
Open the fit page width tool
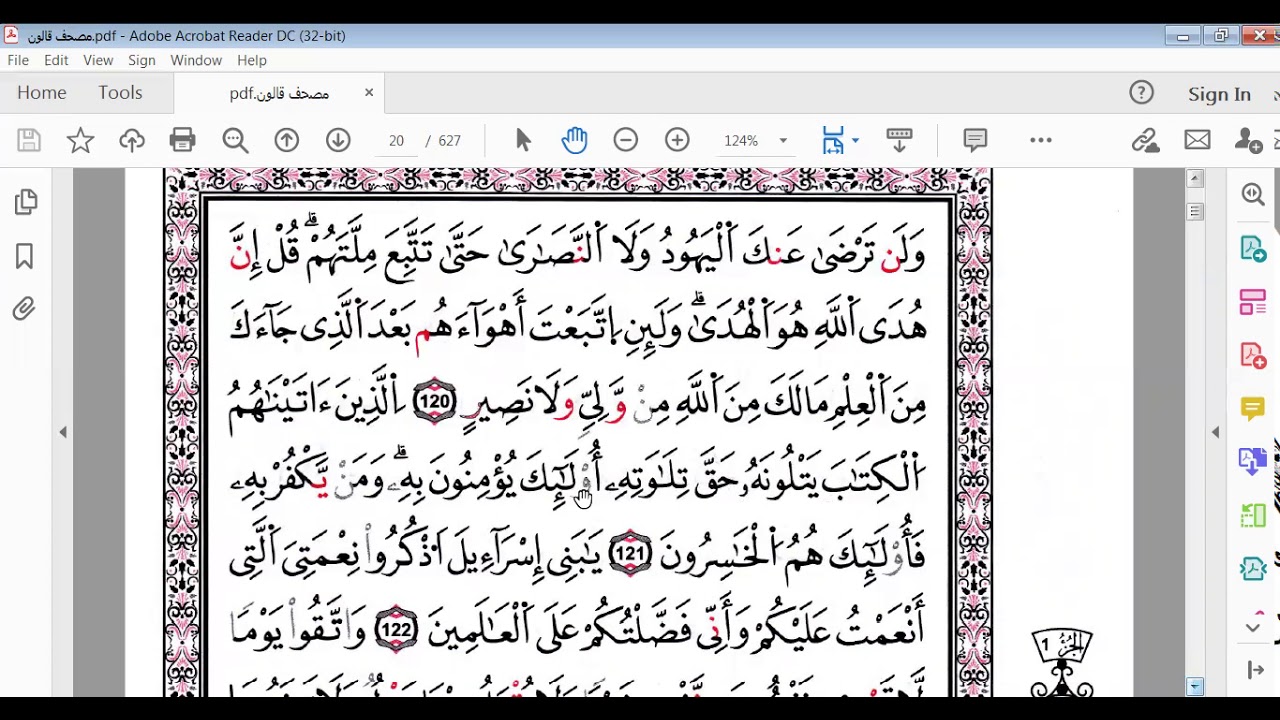click(x=833, y=141)
